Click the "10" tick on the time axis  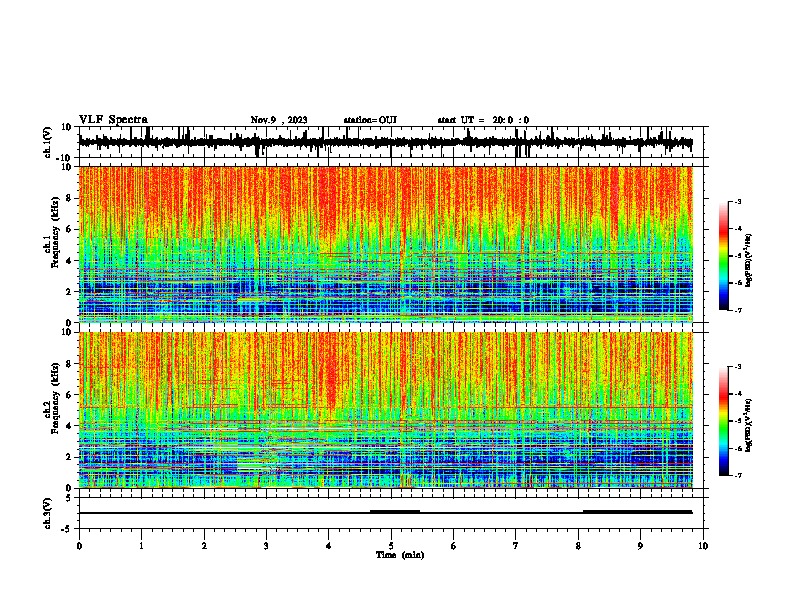(703, 546)
